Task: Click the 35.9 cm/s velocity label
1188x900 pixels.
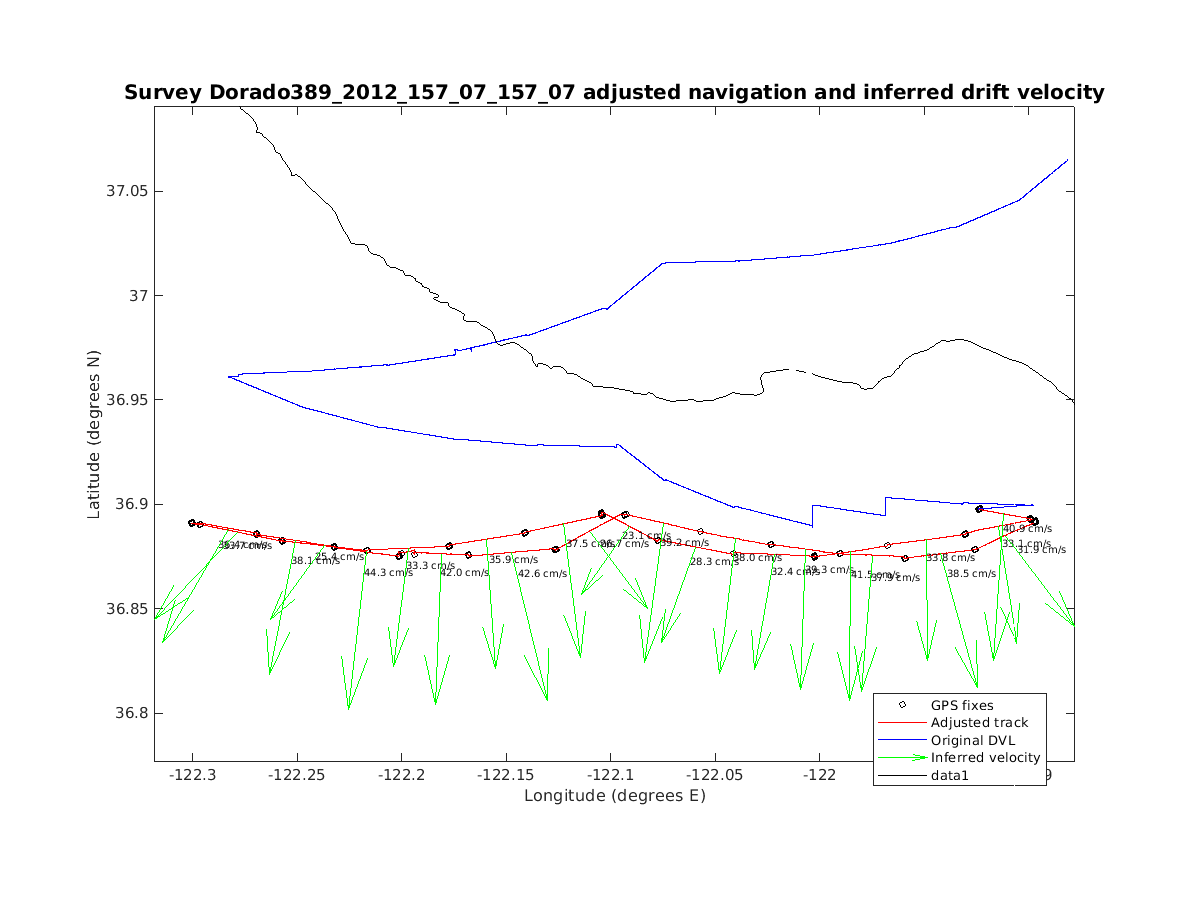Action: click(514, 560)
